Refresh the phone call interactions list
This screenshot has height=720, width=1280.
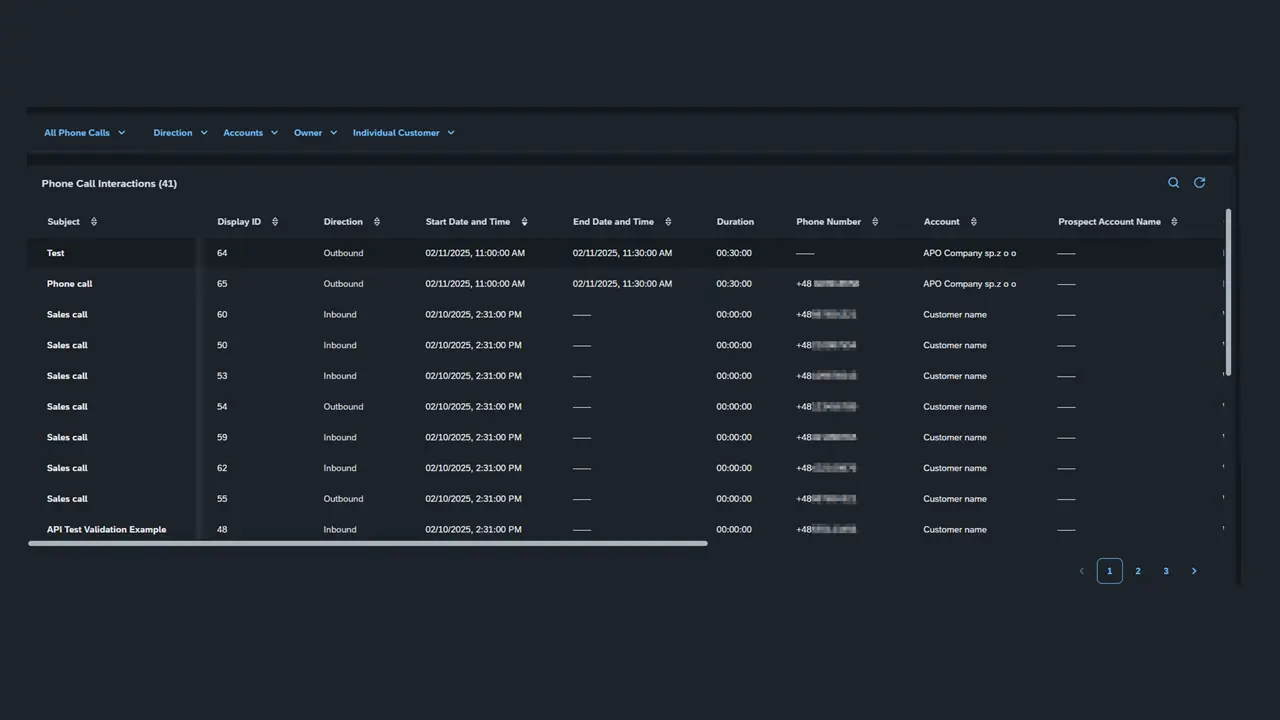click(1199, 182)
